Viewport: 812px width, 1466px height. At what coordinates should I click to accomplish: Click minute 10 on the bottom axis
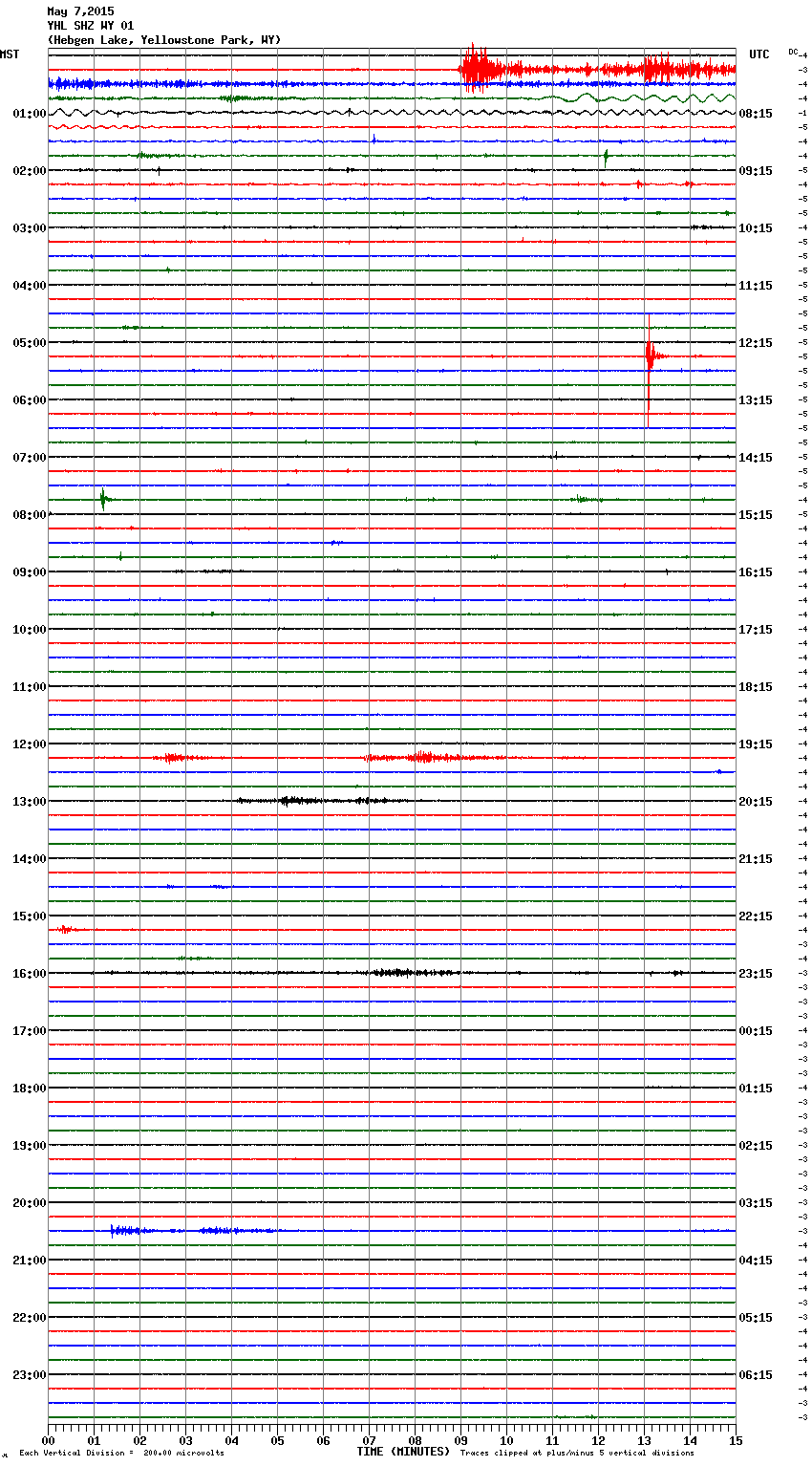pos(506,1440)
